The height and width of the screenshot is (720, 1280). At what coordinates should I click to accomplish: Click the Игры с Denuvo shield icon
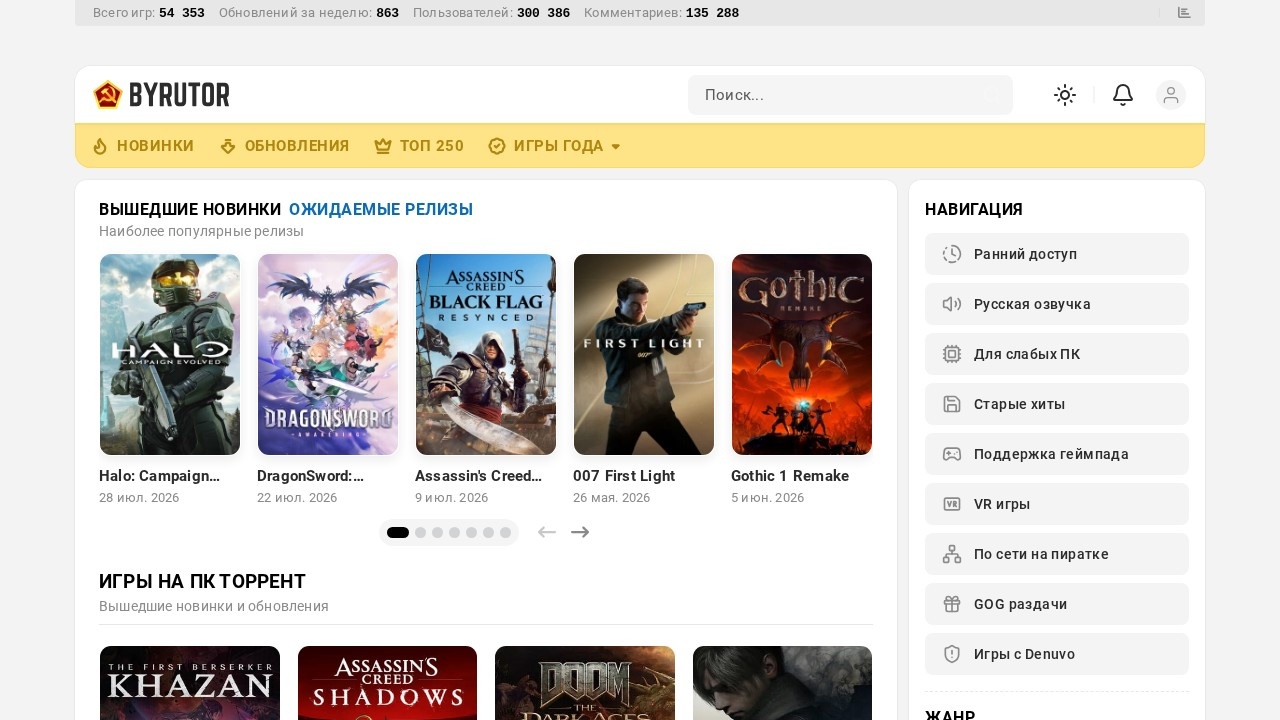click(952, 654)
